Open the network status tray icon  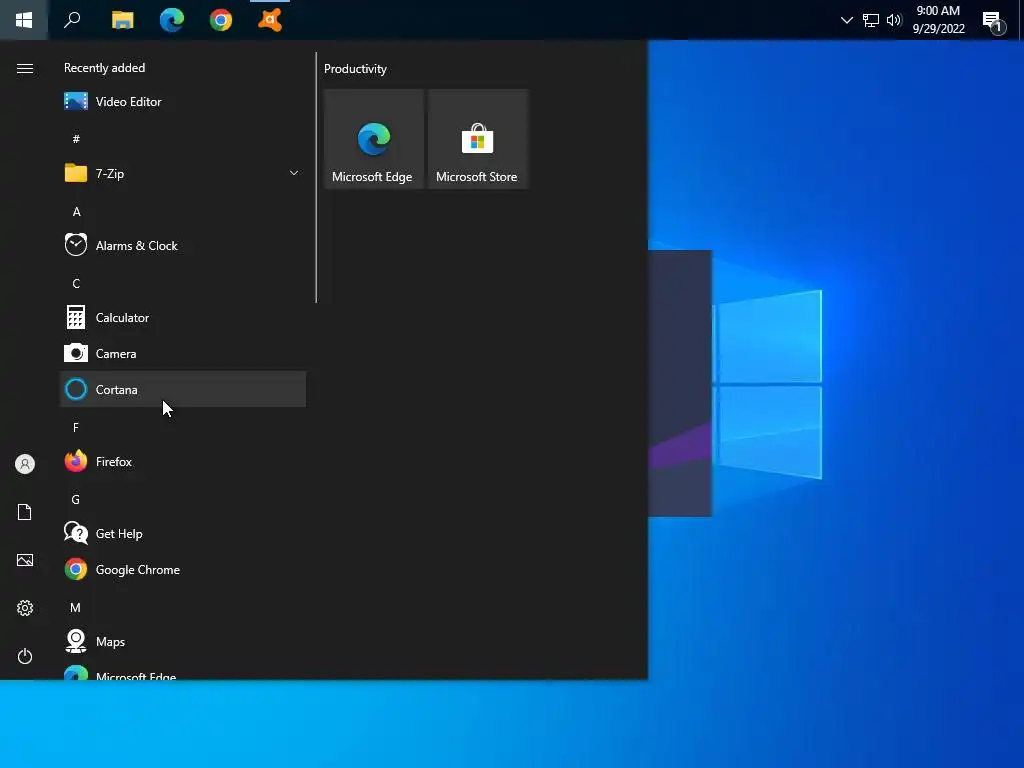pos(871,20)
